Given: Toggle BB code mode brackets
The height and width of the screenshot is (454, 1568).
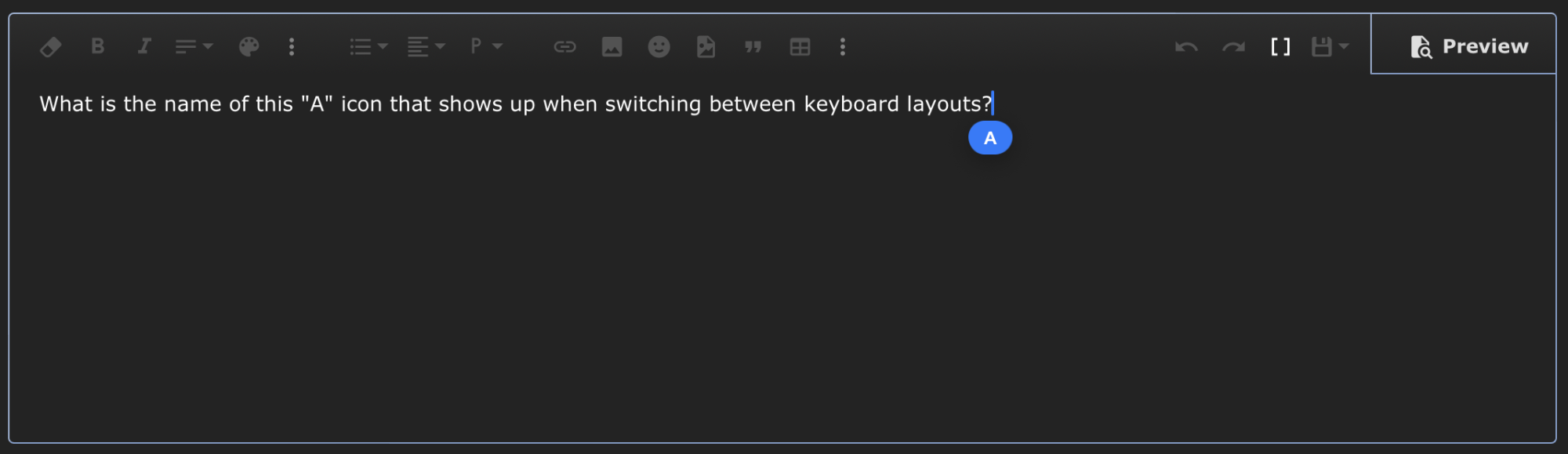Looking at the screenshot, I should coord(1280,47).
